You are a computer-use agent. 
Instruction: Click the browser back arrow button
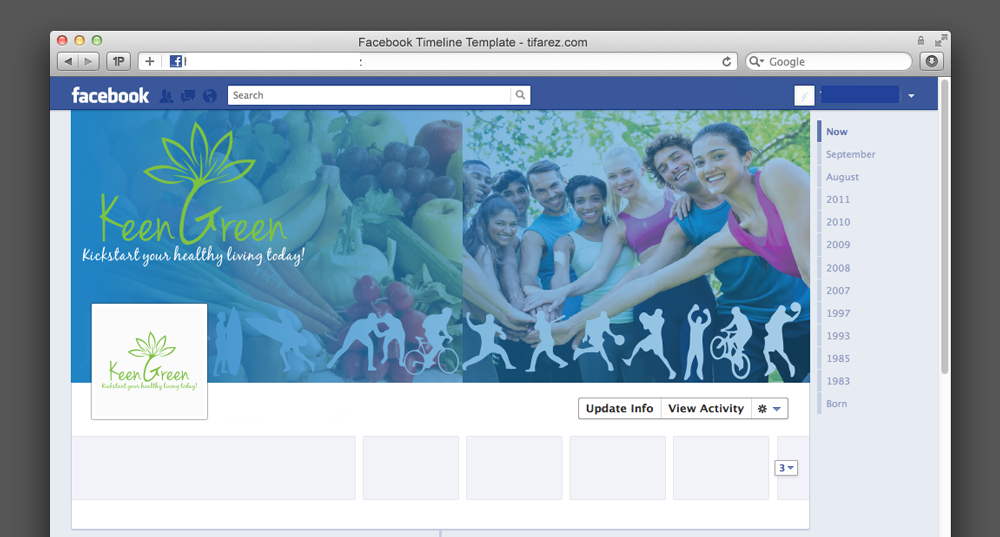[x=68, y=62]
